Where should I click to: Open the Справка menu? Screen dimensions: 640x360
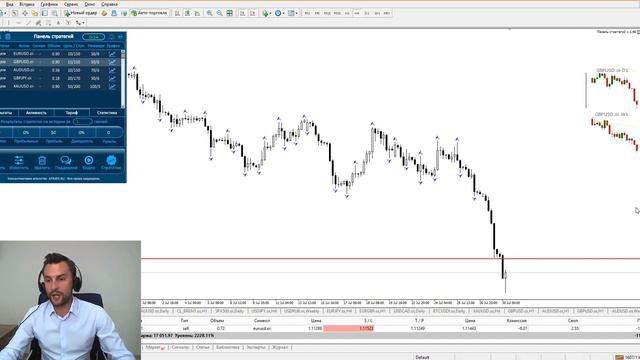tap(109, 4)
